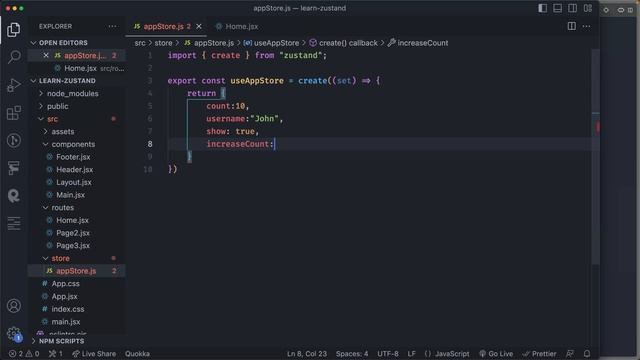640x360 pixels.
Task: Start Live Share from status bar
Action: 94,354
